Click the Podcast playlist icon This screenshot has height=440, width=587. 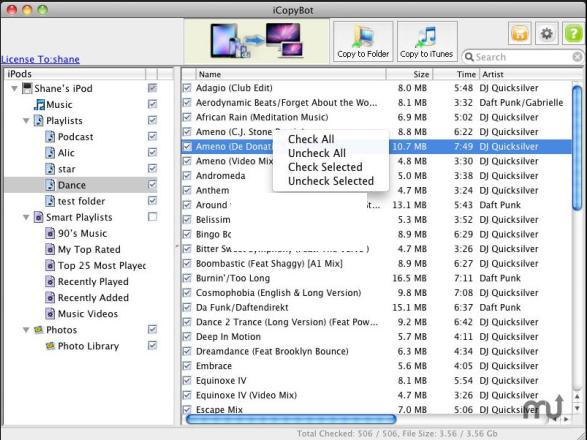(50, 137)
